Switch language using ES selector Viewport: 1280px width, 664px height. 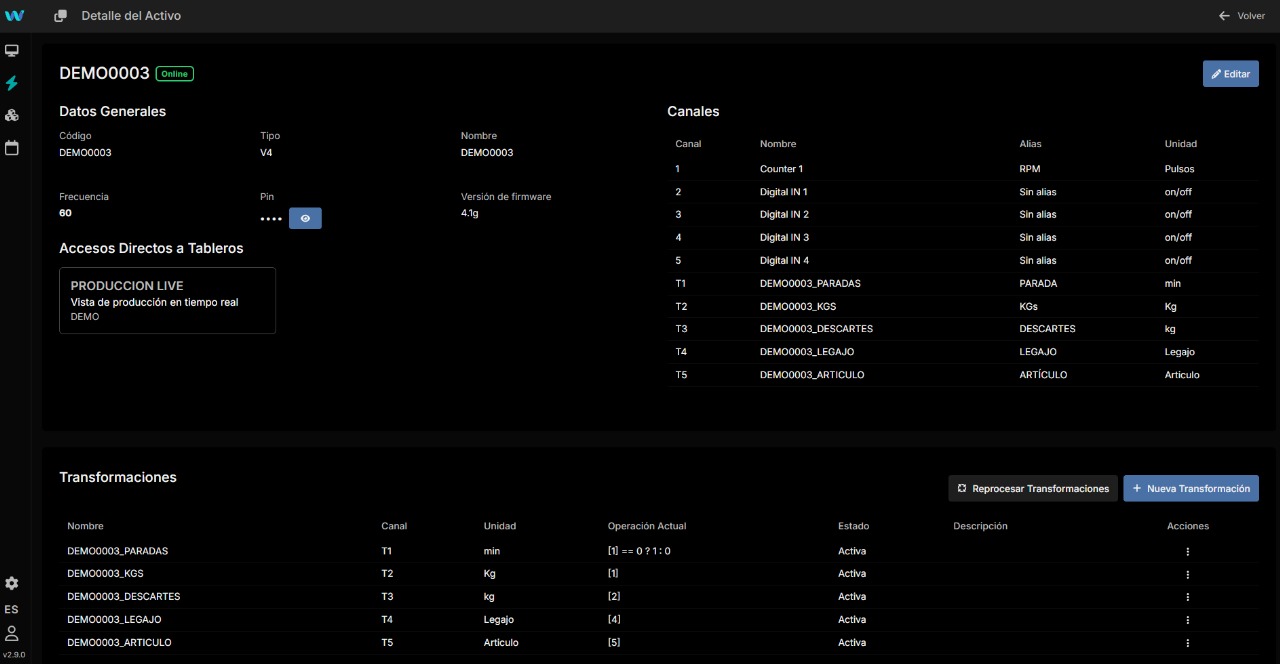[11, 609]
